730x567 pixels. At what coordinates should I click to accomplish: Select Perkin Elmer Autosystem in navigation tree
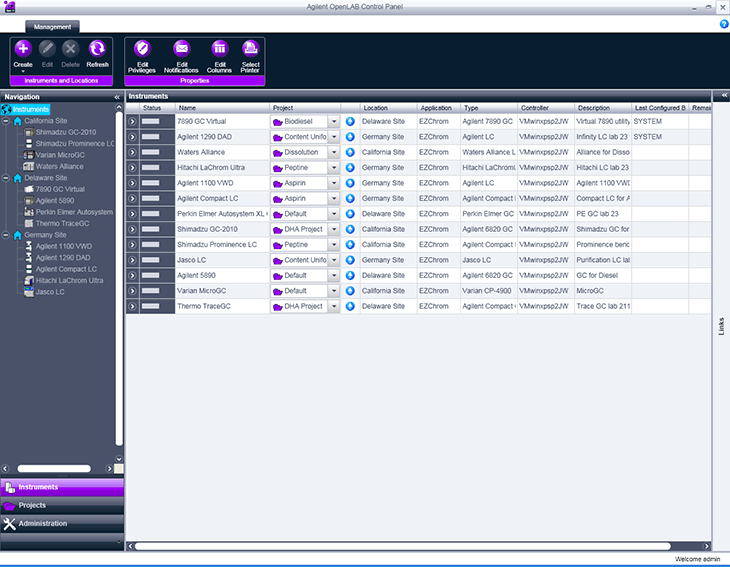pos(74,212)
